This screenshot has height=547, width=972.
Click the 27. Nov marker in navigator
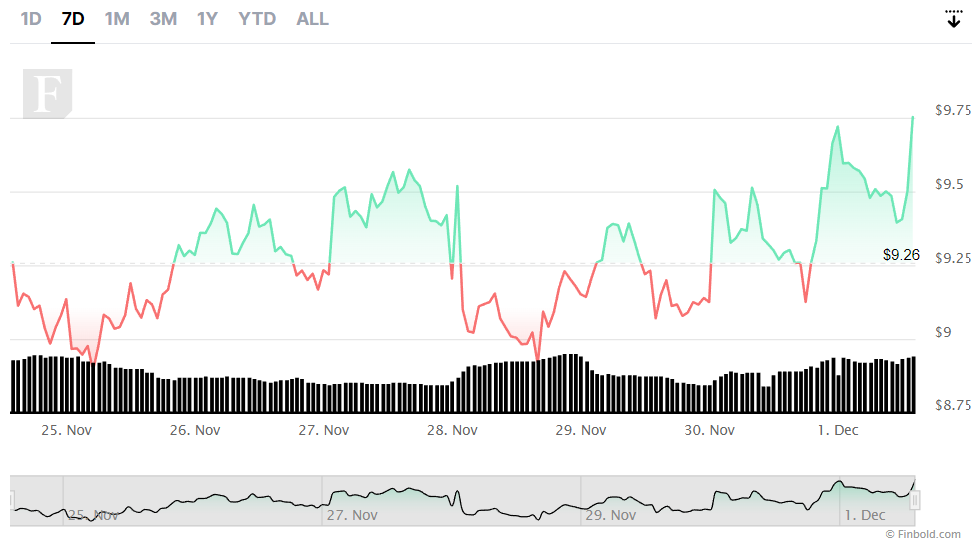352,515
